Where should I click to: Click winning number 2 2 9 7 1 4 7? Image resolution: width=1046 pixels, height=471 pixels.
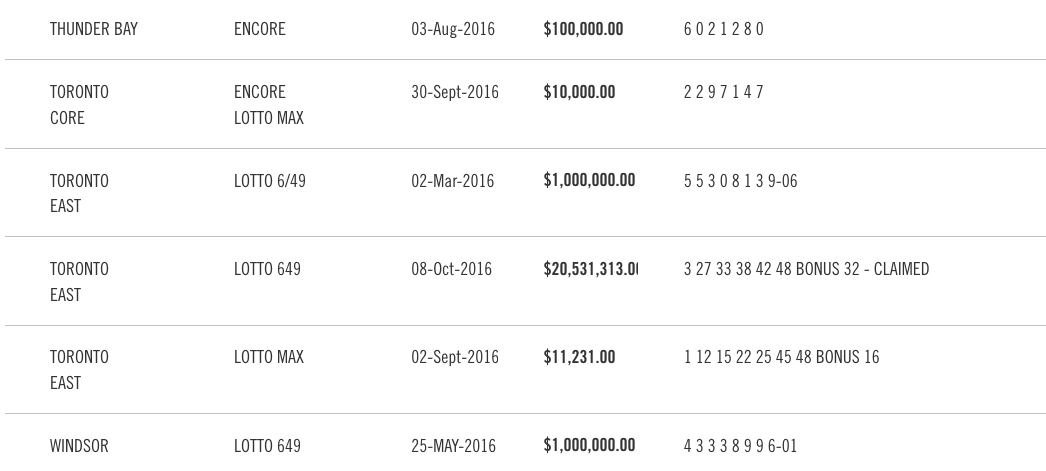pos(724,92)
